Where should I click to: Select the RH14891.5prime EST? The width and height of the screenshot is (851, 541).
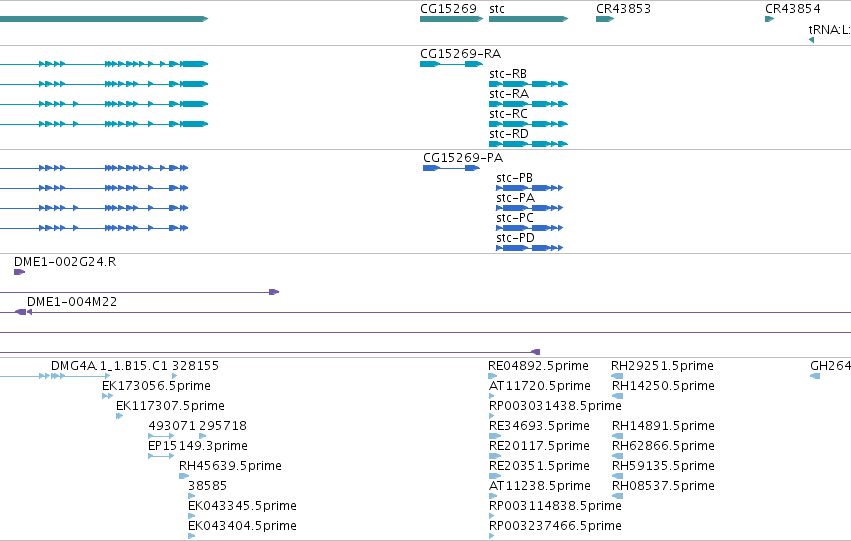[x=618, y=436]
